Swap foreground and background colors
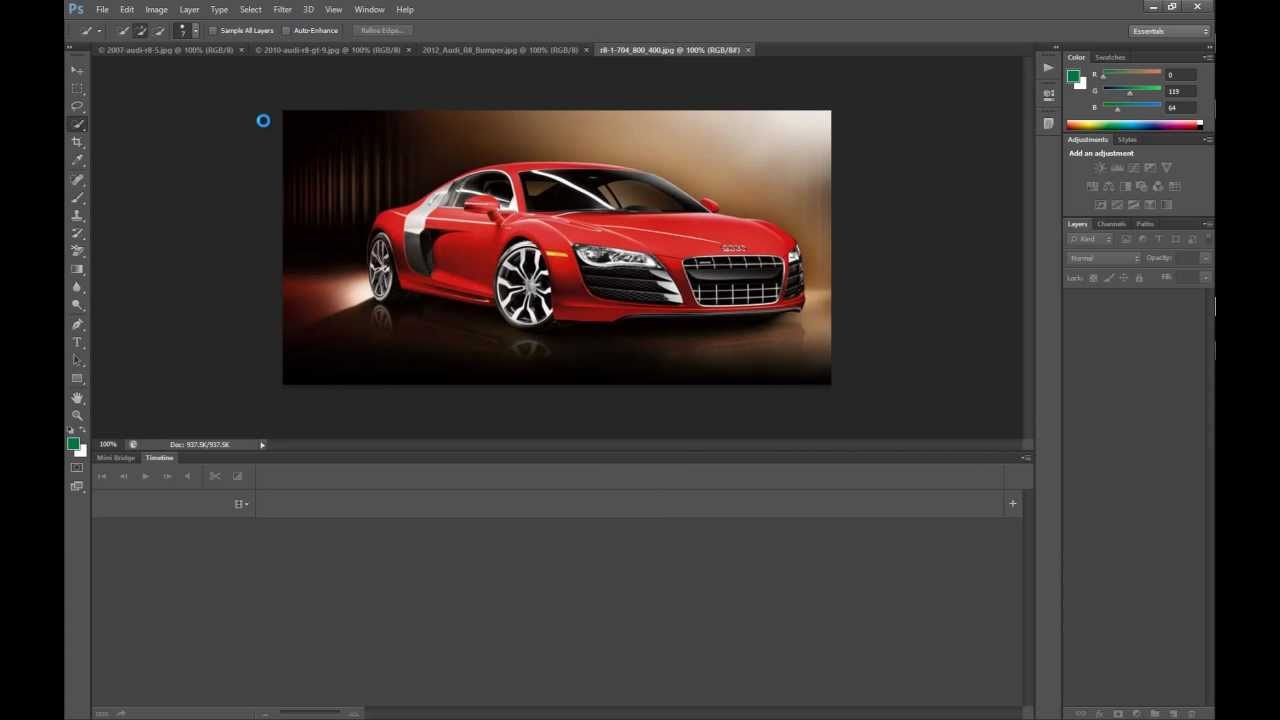The width and height of the screenshot is (1280, 720). pos(83,431)
